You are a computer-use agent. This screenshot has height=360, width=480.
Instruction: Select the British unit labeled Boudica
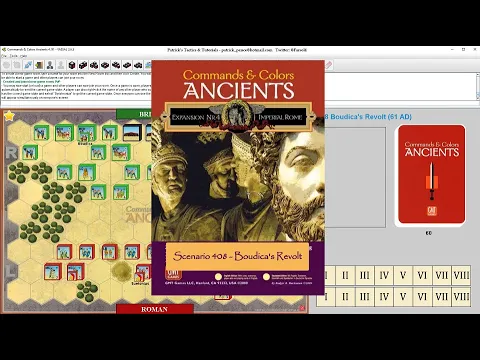(86, 134)
